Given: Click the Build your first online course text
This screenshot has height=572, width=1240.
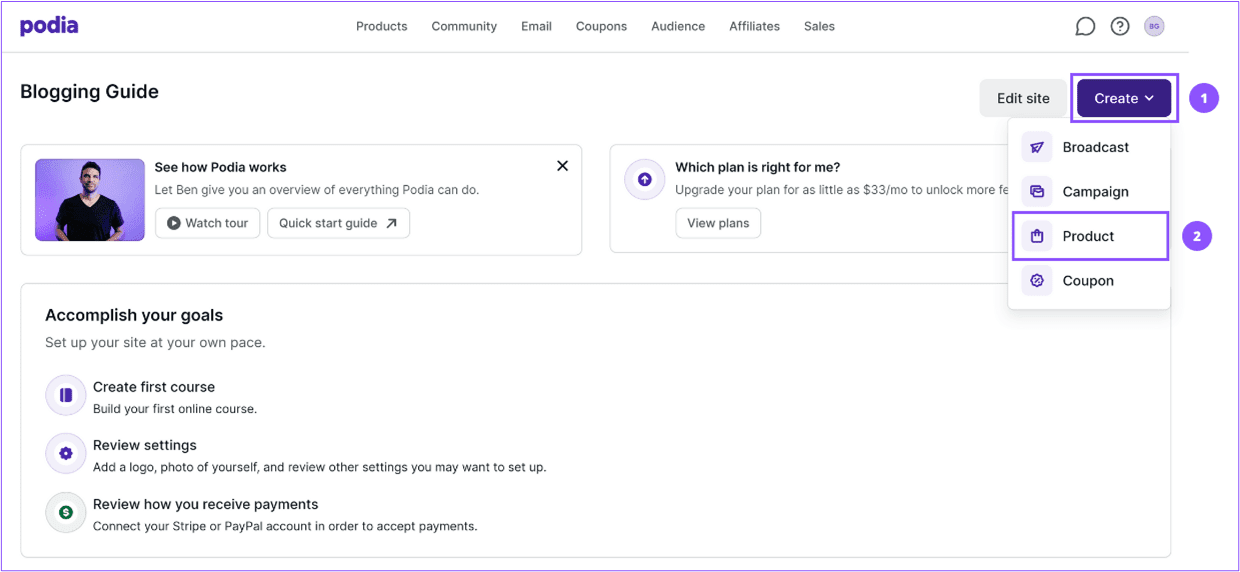Looking at the screenshot, I should coord(175,409).
